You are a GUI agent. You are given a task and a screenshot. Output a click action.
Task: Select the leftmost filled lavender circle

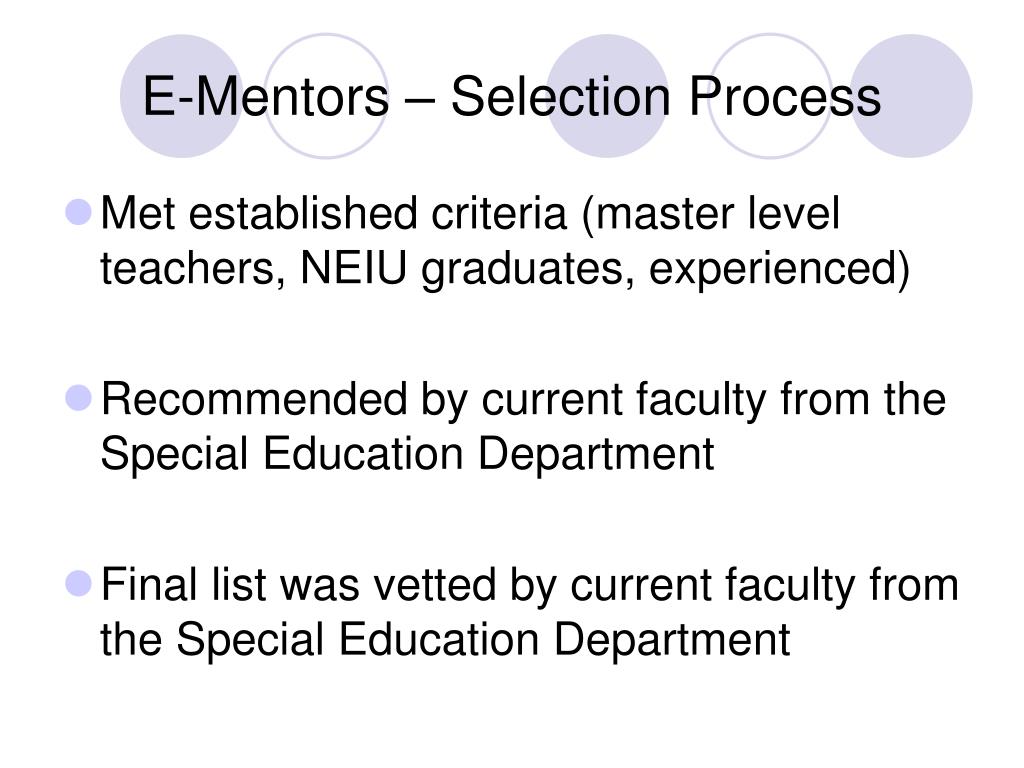[182, 96]
